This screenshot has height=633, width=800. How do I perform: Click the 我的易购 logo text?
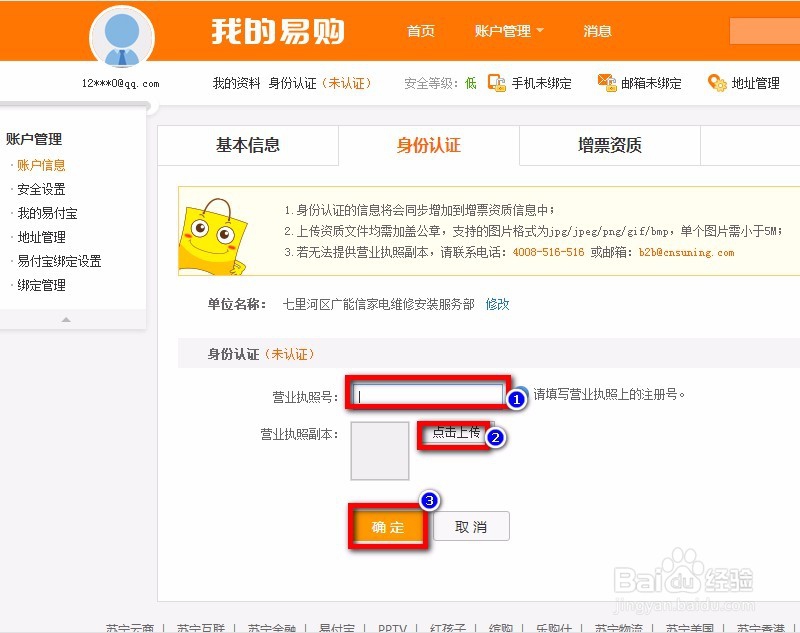point(278,32)
